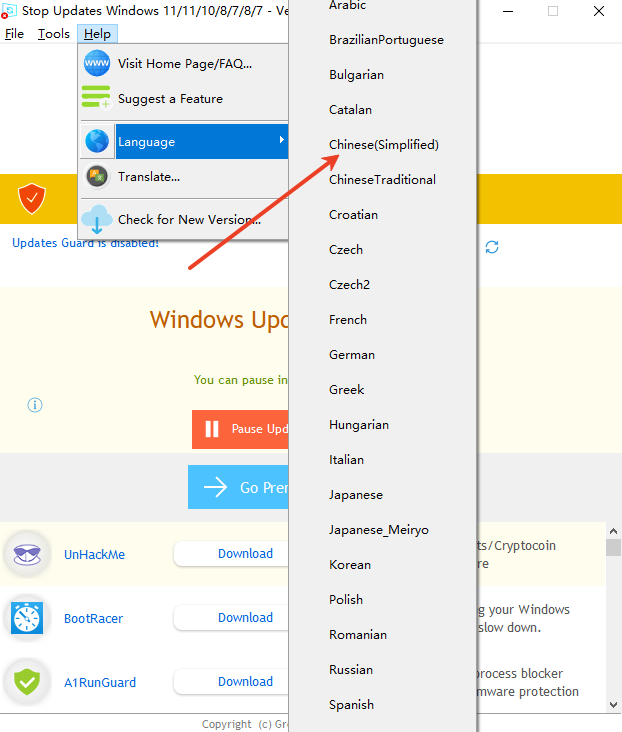Click the globe icon beside Visit Home Page/FAQ

[97, 64]
